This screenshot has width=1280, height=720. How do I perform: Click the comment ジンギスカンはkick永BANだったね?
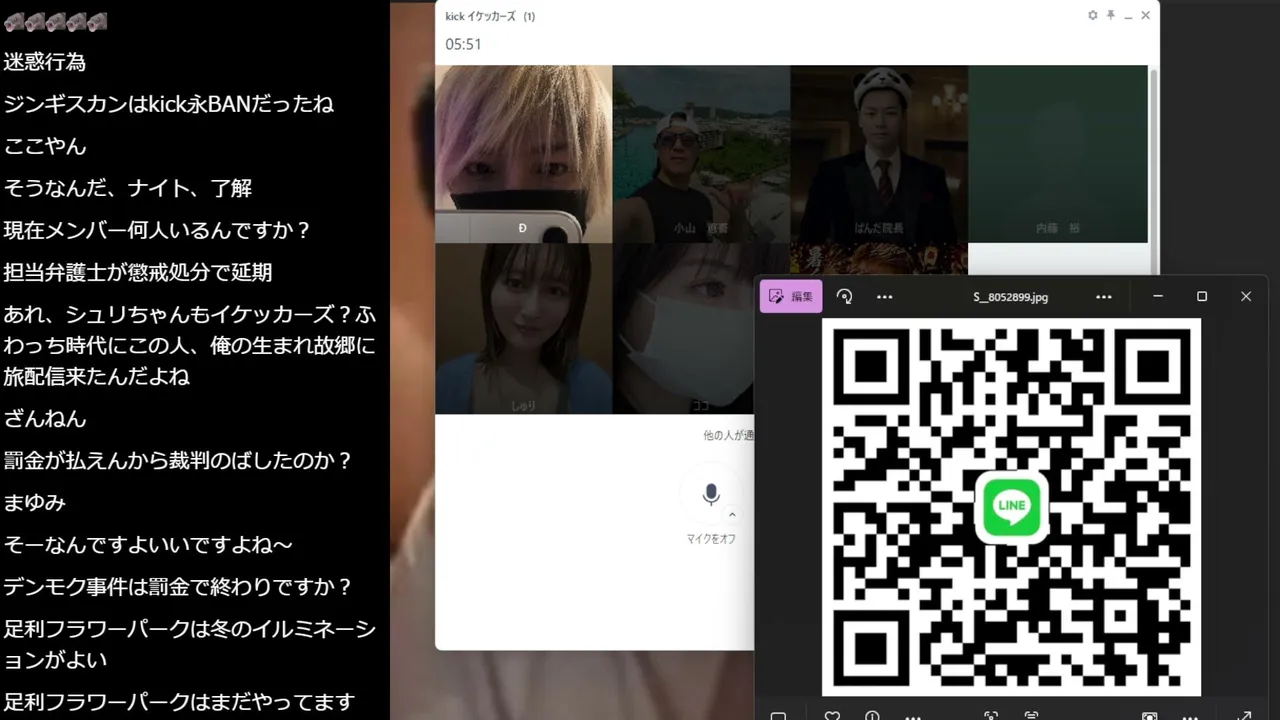(168, 104)
